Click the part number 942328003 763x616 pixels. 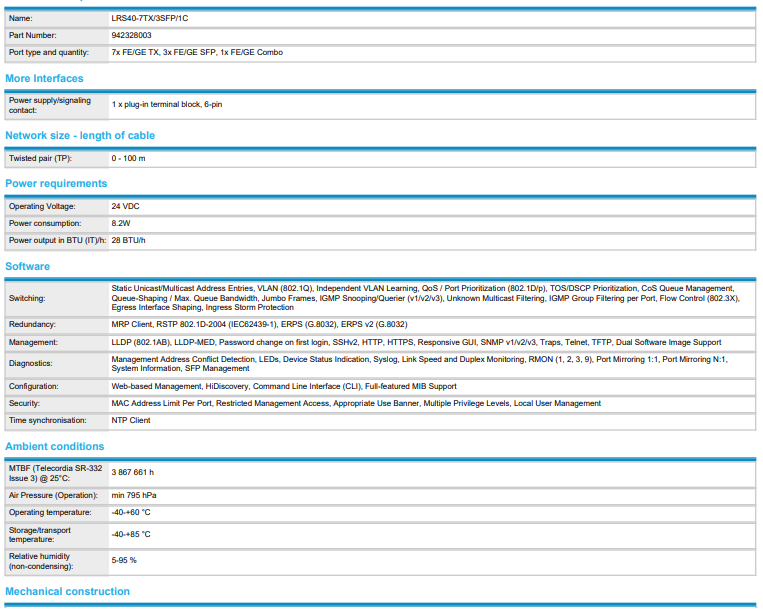[x=131, y=36]
